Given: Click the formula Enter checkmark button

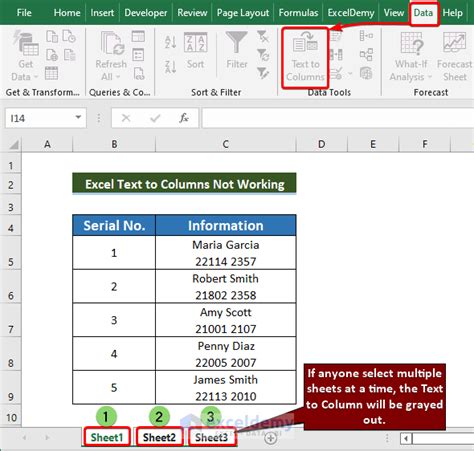Looking at the screenshot, I should tap(155, 118).
